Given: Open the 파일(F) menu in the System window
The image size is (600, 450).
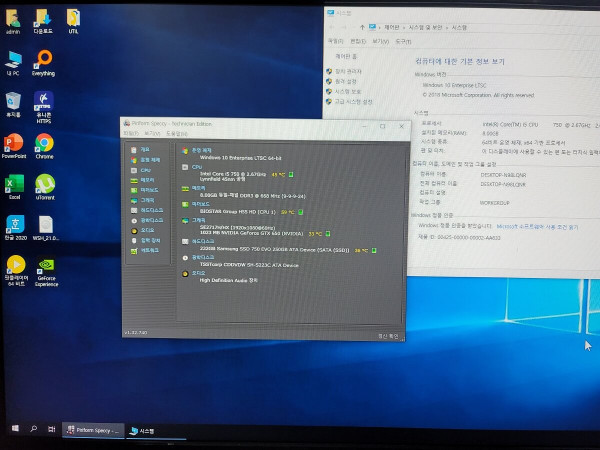Looking at the screenshot, I should pos(336,41).
